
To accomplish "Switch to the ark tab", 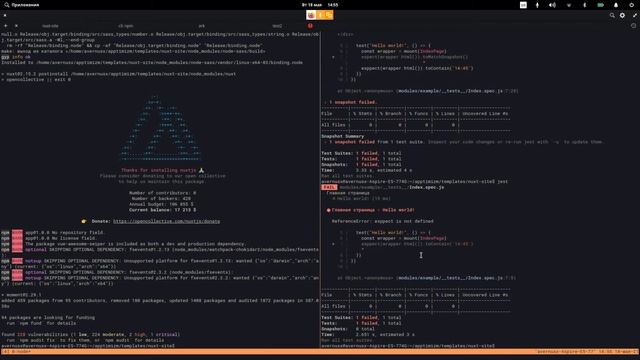I will [202, 26].
